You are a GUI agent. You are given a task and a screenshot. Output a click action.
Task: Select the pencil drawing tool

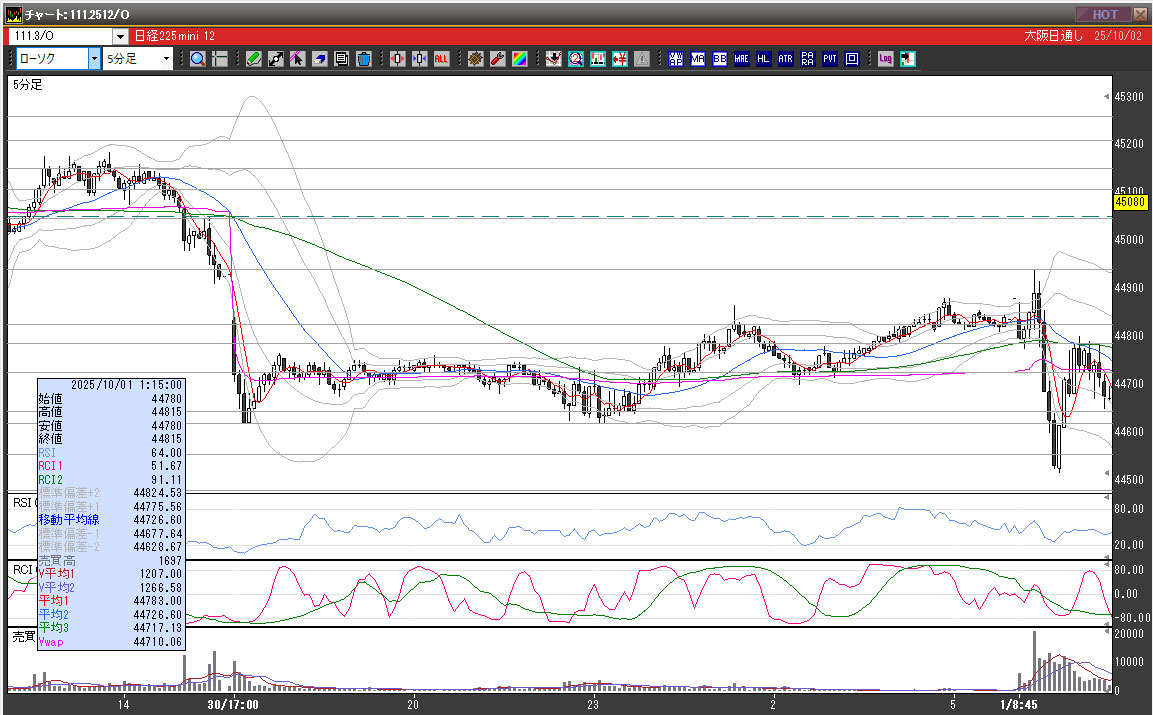pyautogui.click(x=254, y=59)
